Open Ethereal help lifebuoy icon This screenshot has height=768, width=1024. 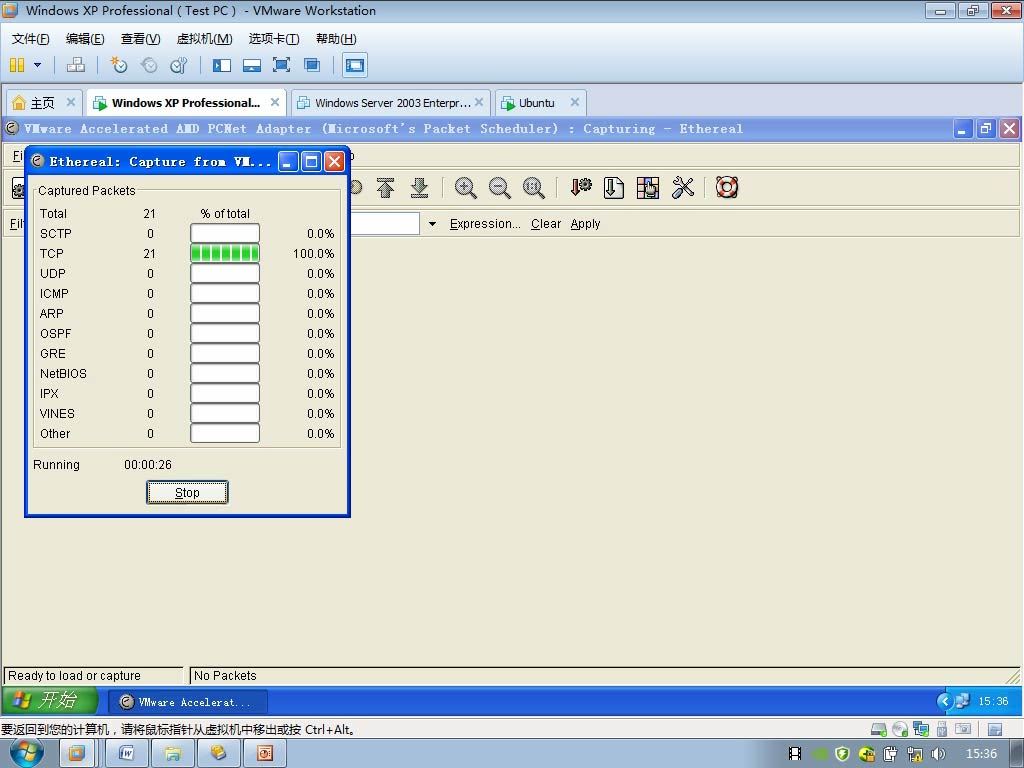pyautogui.click(x=727, y=188)
